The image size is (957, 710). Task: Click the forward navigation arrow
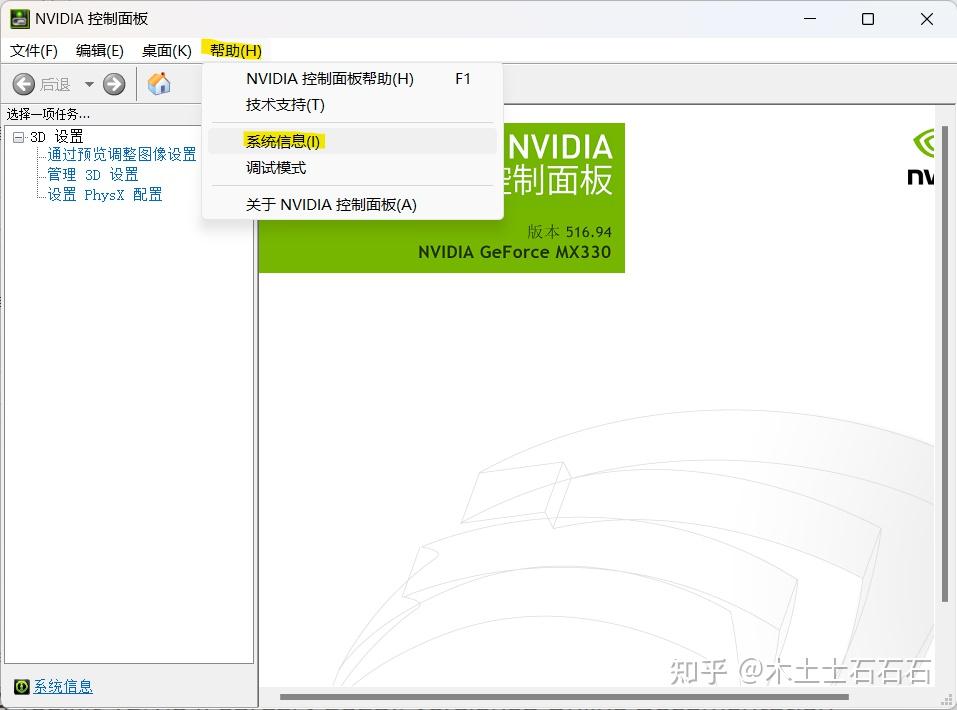tap(115, 84)
